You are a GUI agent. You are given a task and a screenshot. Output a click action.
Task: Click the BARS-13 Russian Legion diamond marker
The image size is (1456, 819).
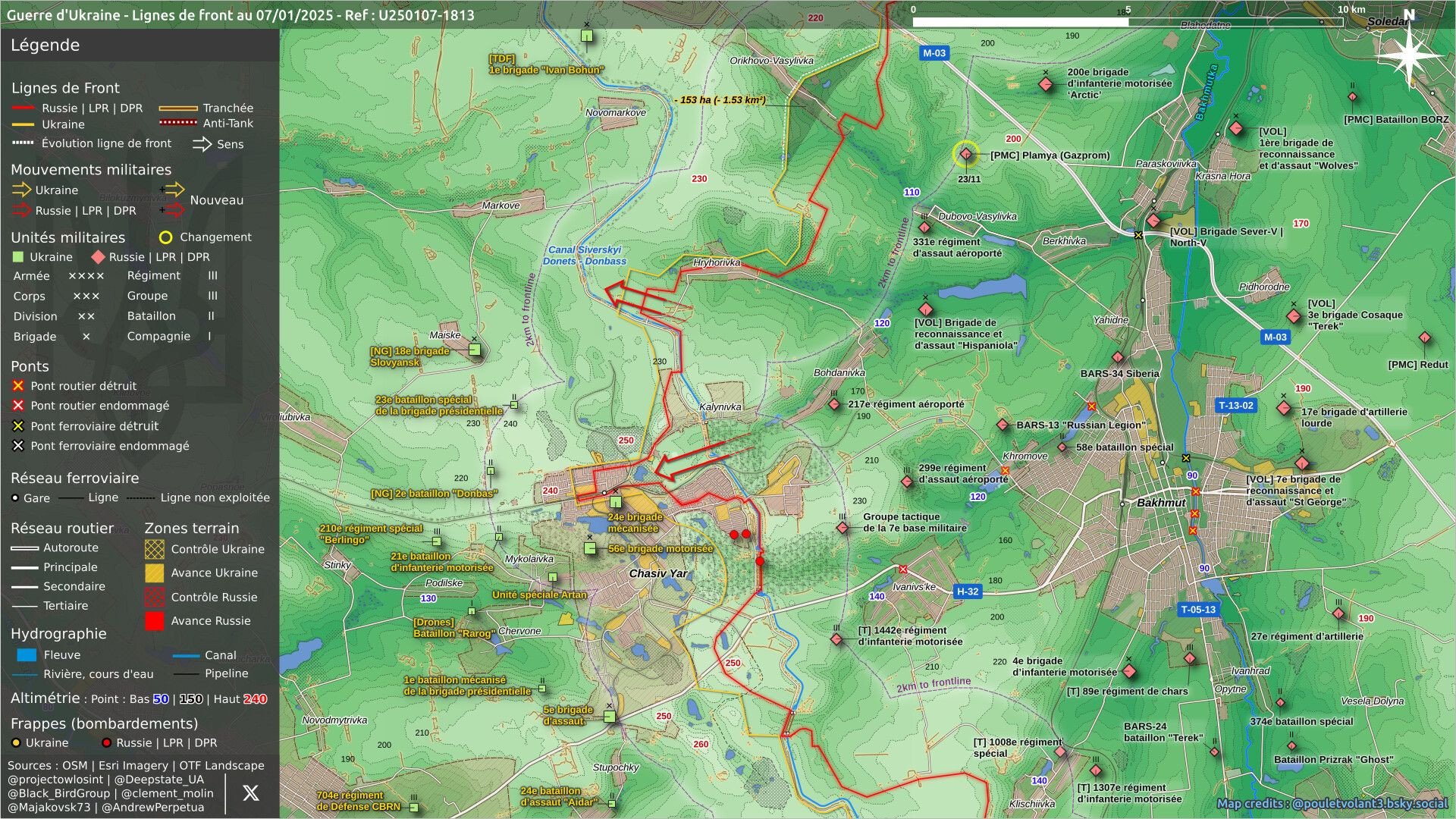1003,425
